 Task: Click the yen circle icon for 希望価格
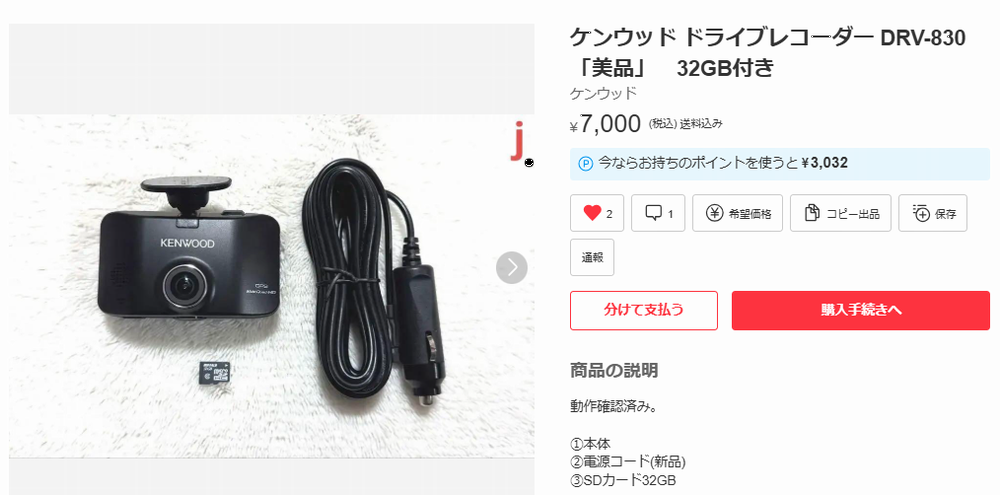click(714, 213)
